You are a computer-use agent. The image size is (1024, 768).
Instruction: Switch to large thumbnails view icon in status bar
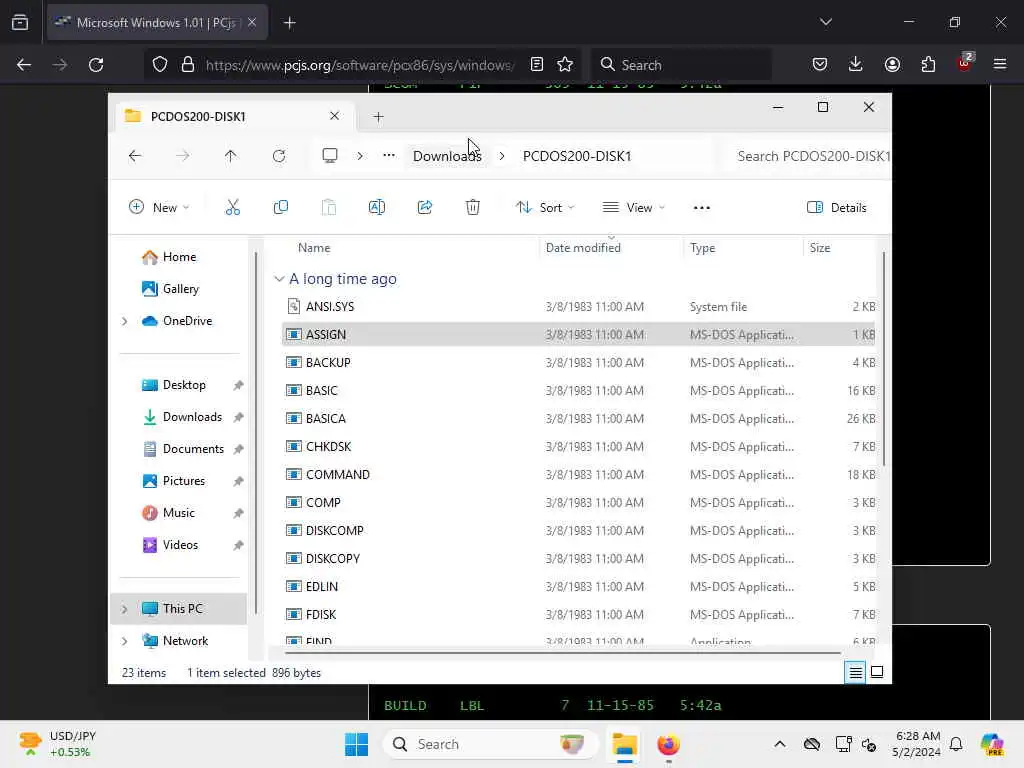[x=877, y=672]
